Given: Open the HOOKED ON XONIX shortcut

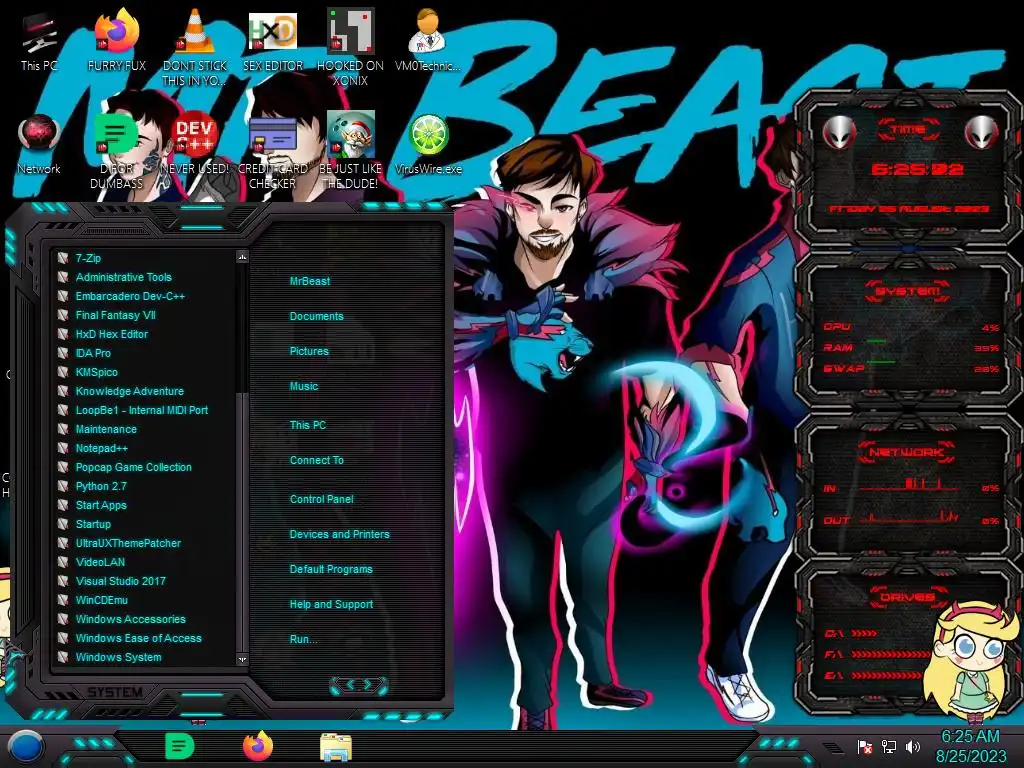Looking at the screenshot, I should pos(350,47).
